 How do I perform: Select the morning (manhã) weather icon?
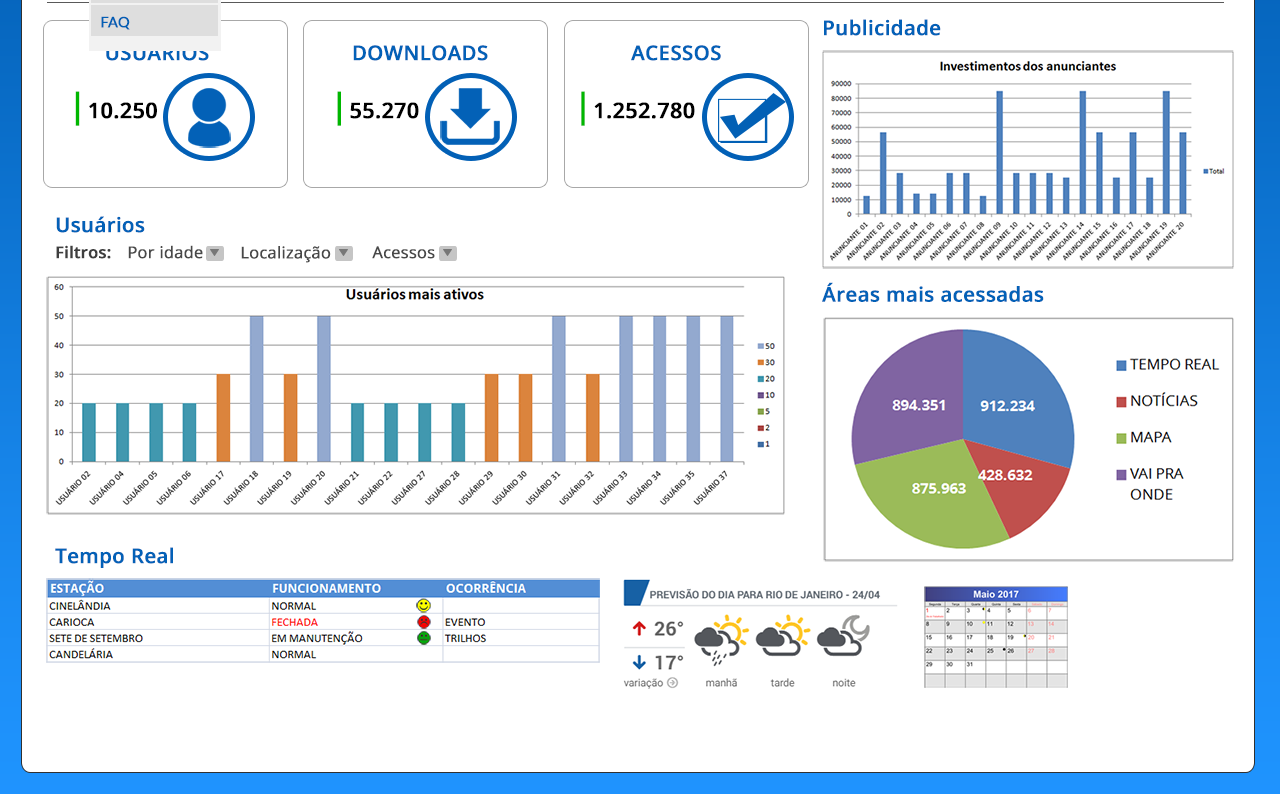(x=721, y=641)
